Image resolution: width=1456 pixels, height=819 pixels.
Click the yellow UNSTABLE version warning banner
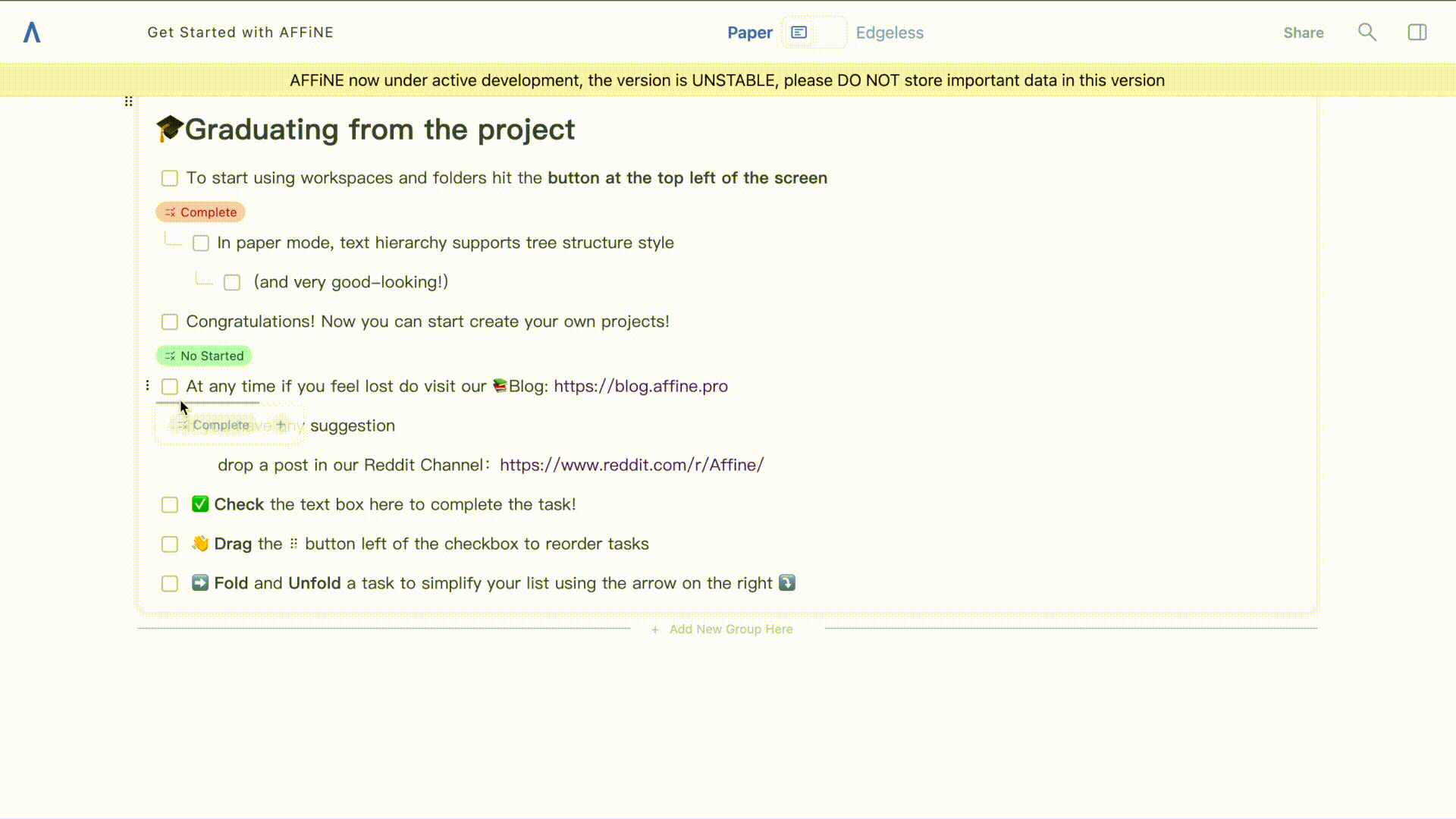click(727, 80)
